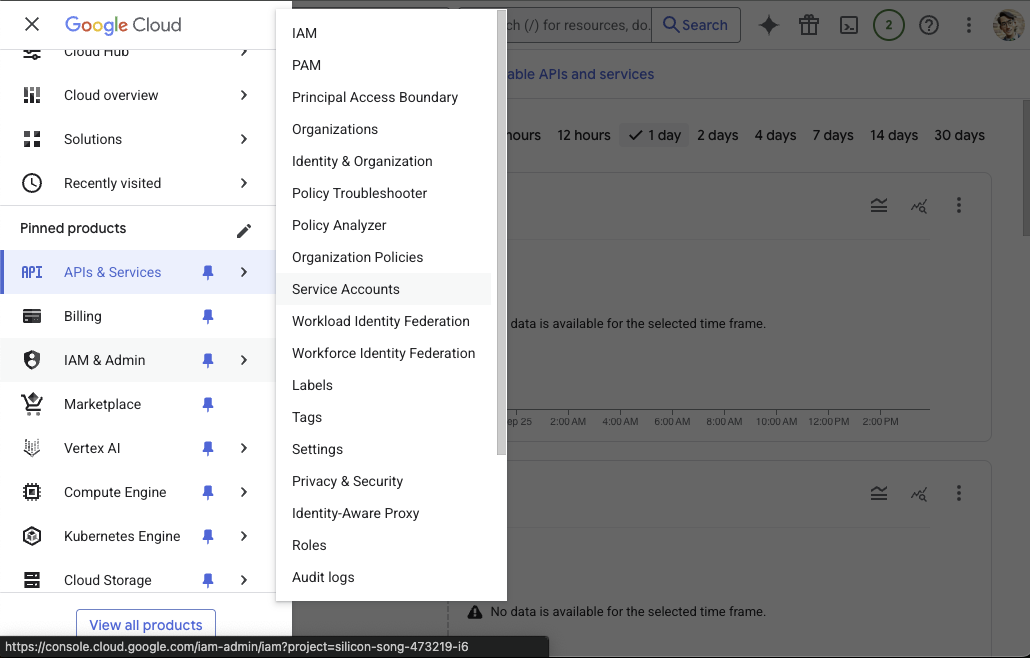Expand the Compute Engine submenu chevron

point(244,492)
